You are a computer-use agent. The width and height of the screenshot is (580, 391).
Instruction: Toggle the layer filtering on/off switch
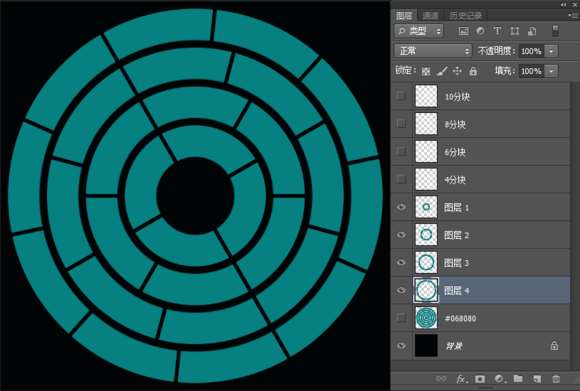pos(555,31)
